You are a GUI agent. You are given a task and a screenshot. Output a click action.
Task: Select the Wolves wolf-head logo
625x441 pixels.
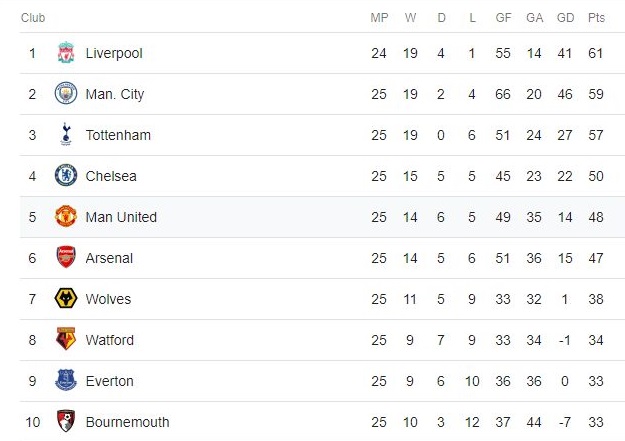tap(66, 299)
